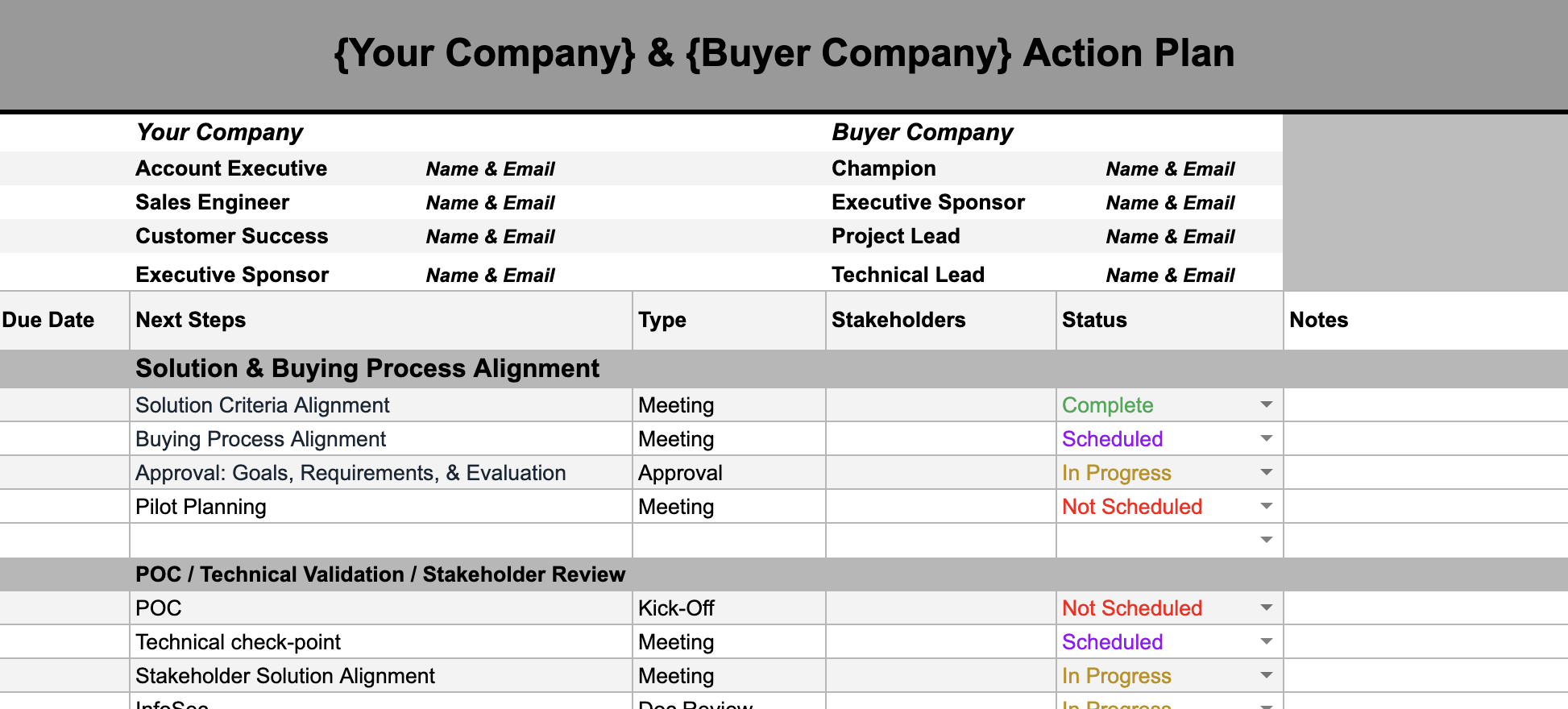Click the POC / Technical Validation / Stakeholder Review header
This screenshot has width=1568, height=709.
pos(381,574)
